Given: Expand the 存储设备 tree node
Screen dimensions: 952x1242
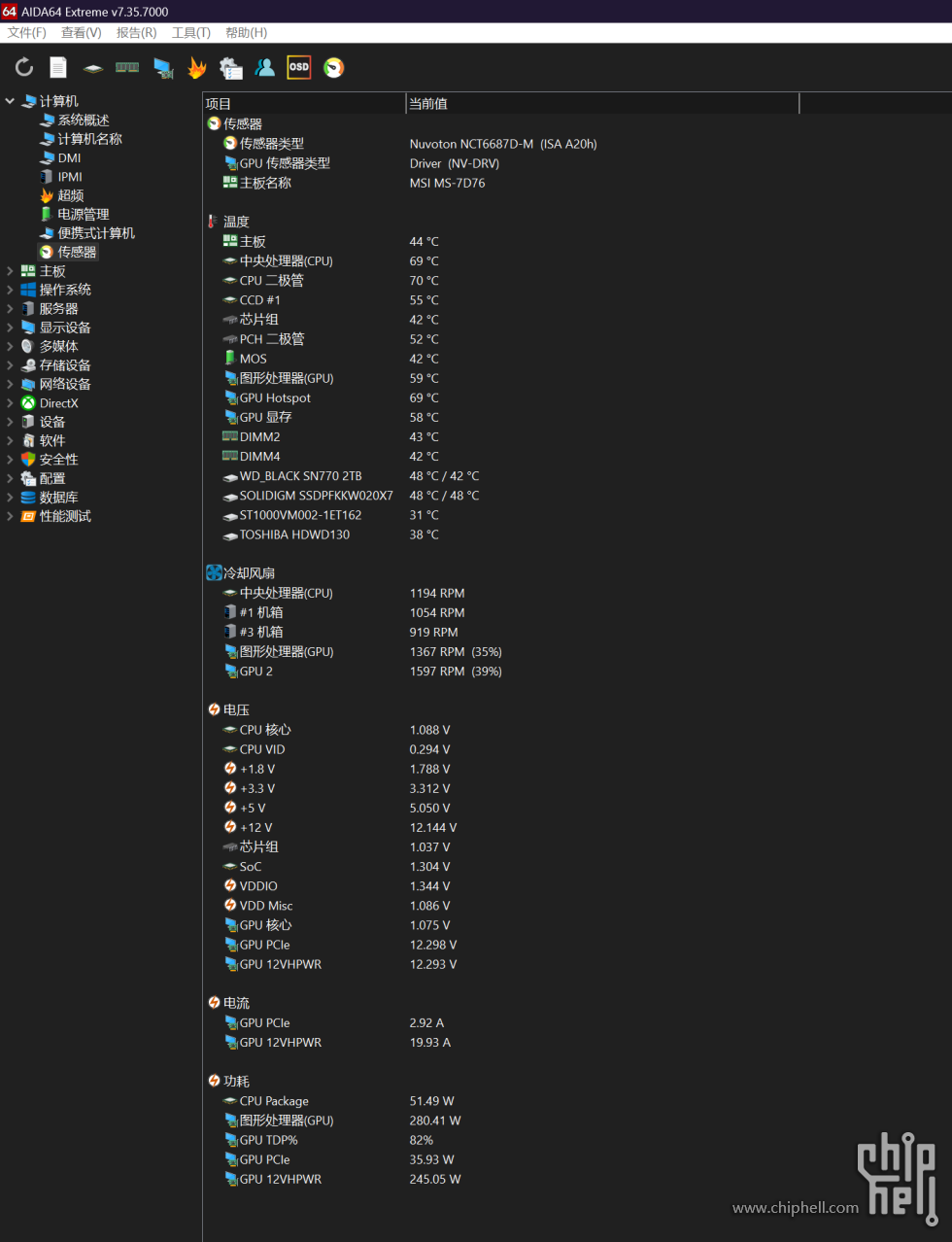Looking at the screenshot, I should [x=10, y=365].
